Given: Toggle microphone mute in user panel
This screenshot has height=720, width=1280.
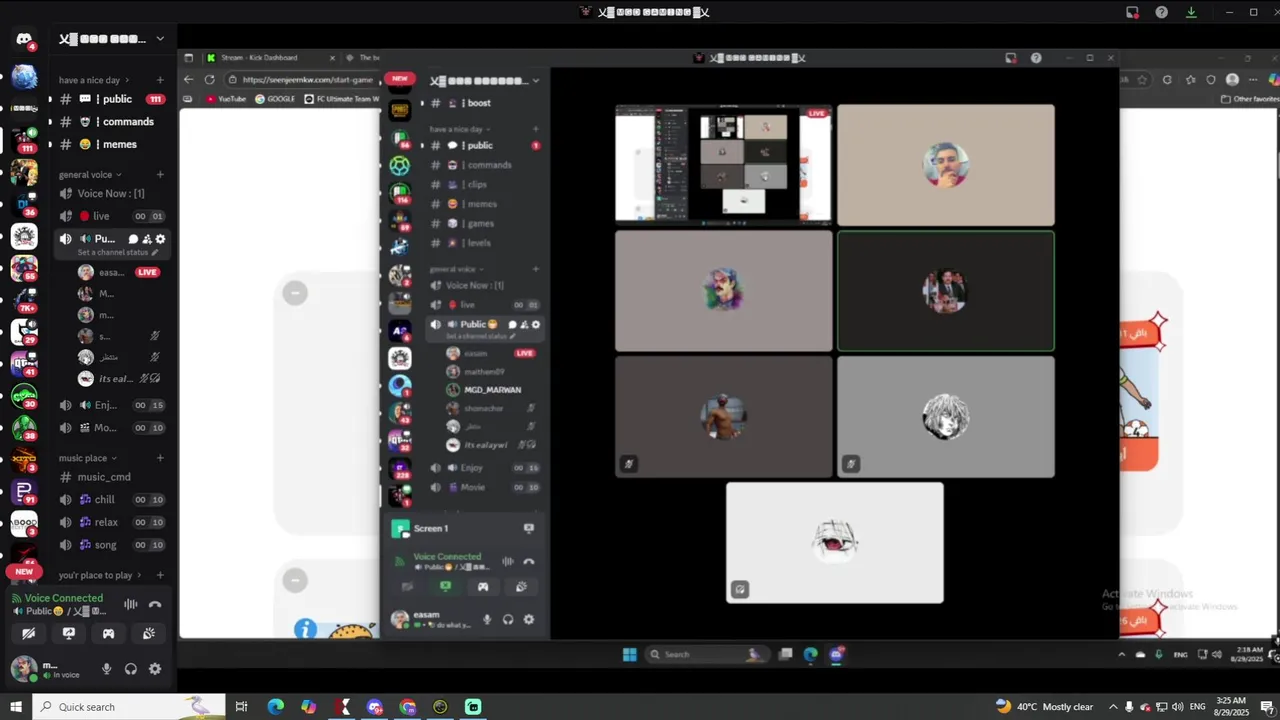Looking at the screenshot, I should [107, 669].
